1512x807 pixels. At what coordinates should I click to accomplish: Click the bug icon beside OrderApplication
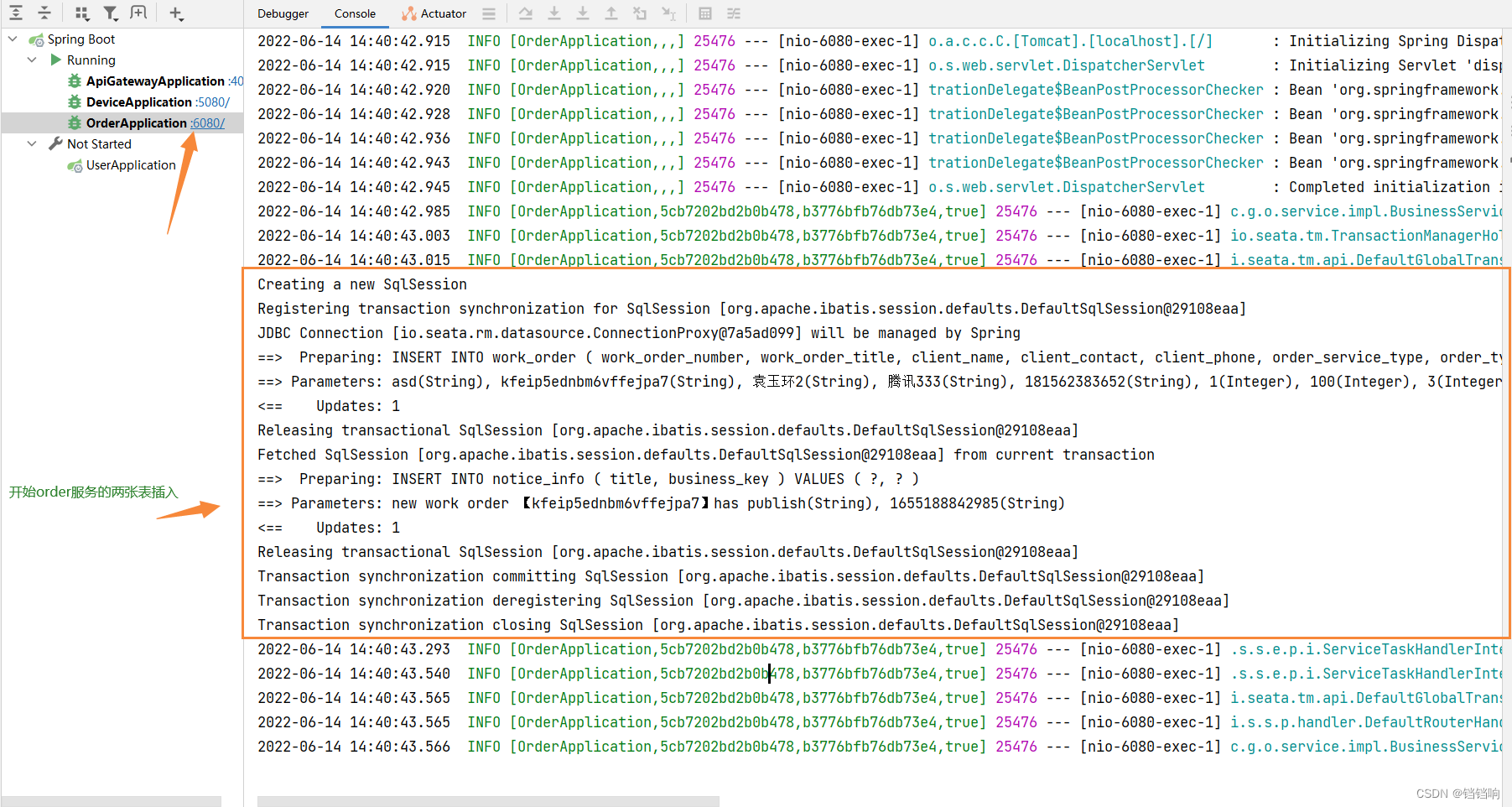point(75,122)
